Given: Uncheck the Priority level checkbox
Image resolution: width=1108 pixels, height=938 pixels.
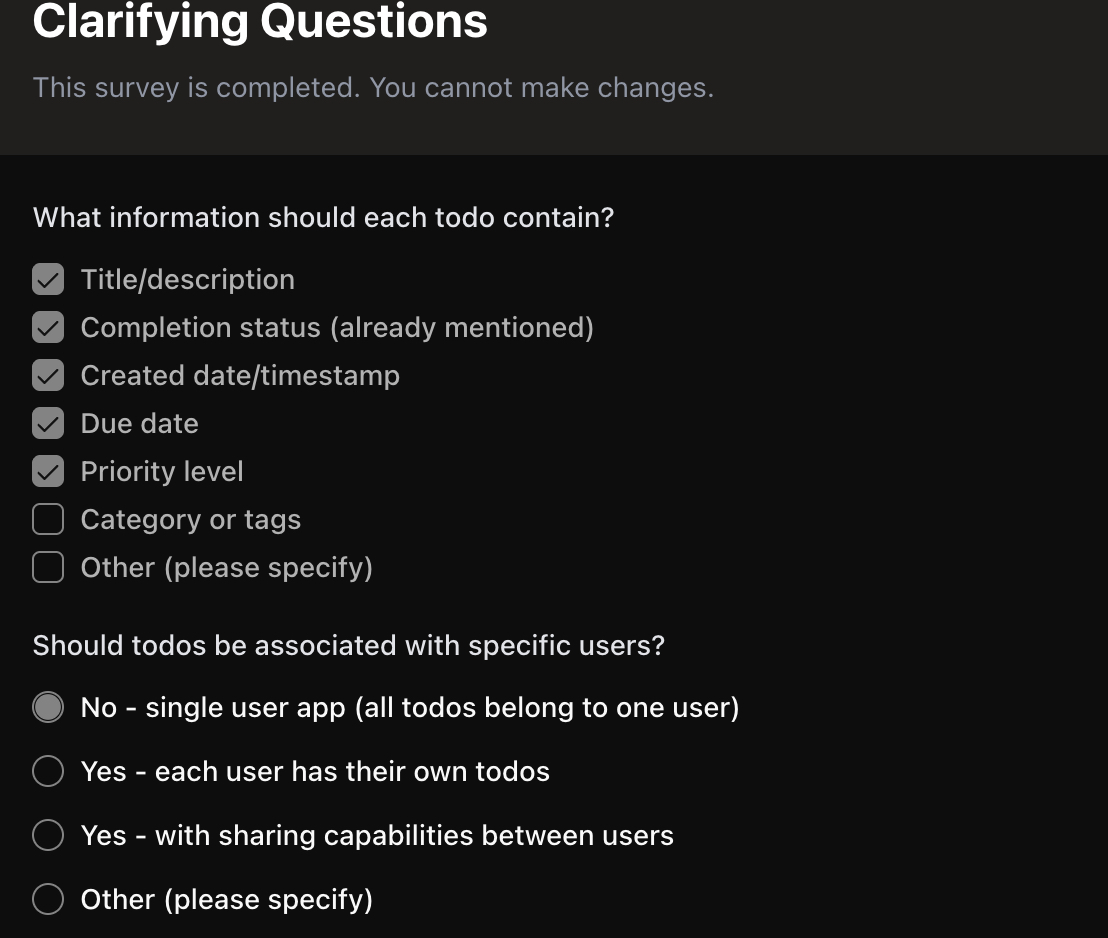Looking at the screenshot, I should [x=47, y=471].
